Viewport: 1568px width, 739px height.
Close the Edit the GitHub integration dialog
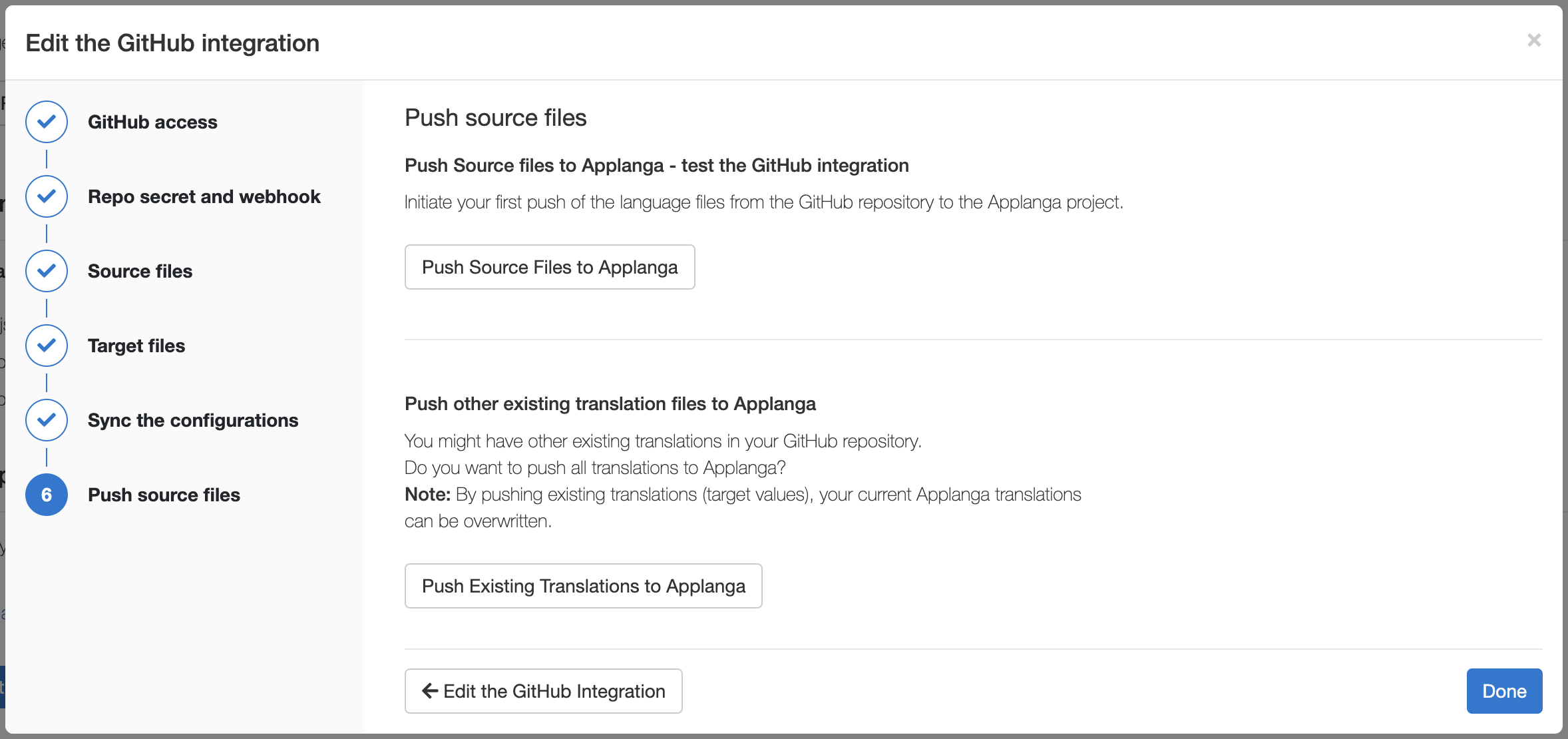pos(1534,41)
